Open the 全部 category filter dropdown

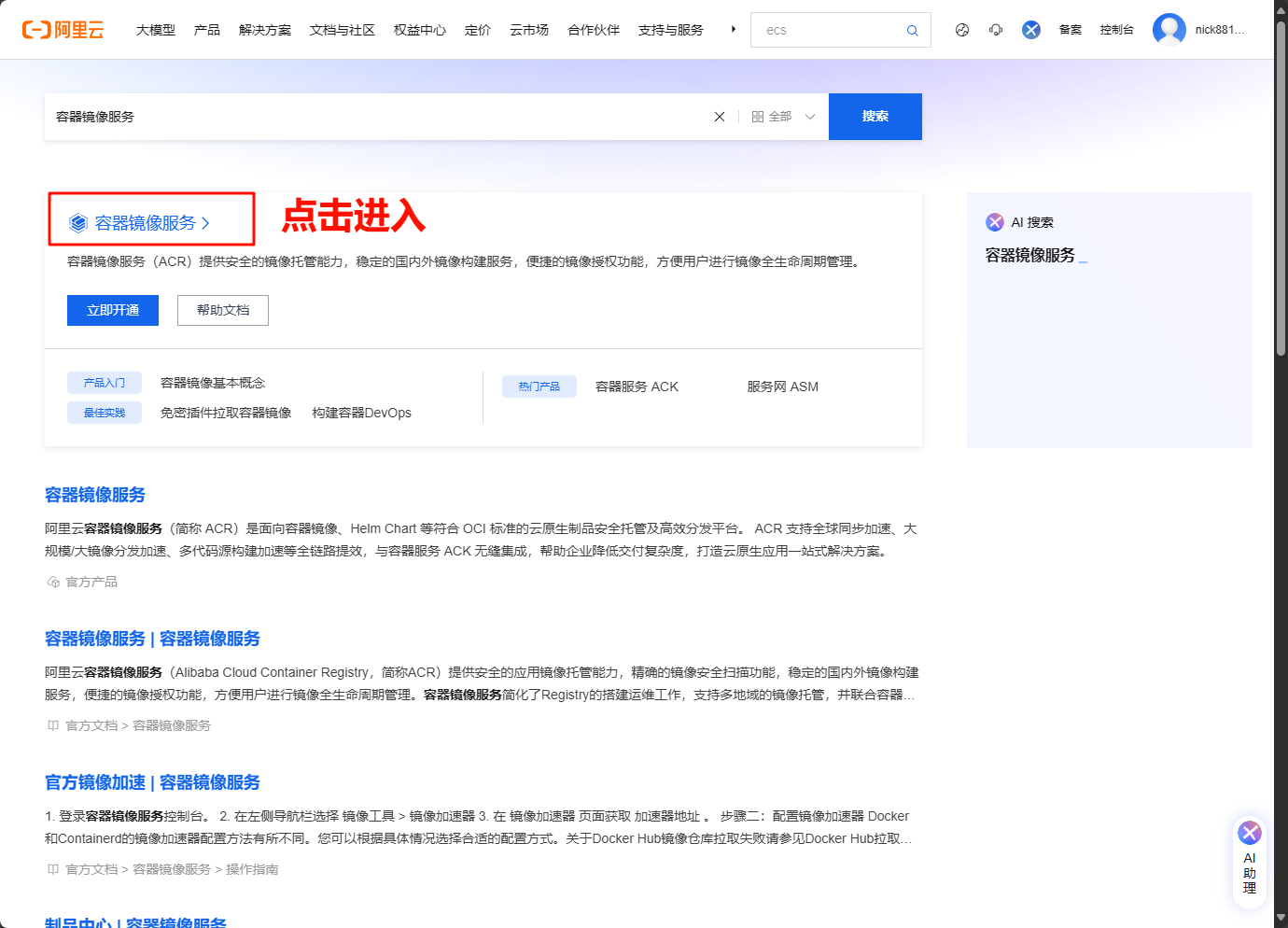[783, 117]
